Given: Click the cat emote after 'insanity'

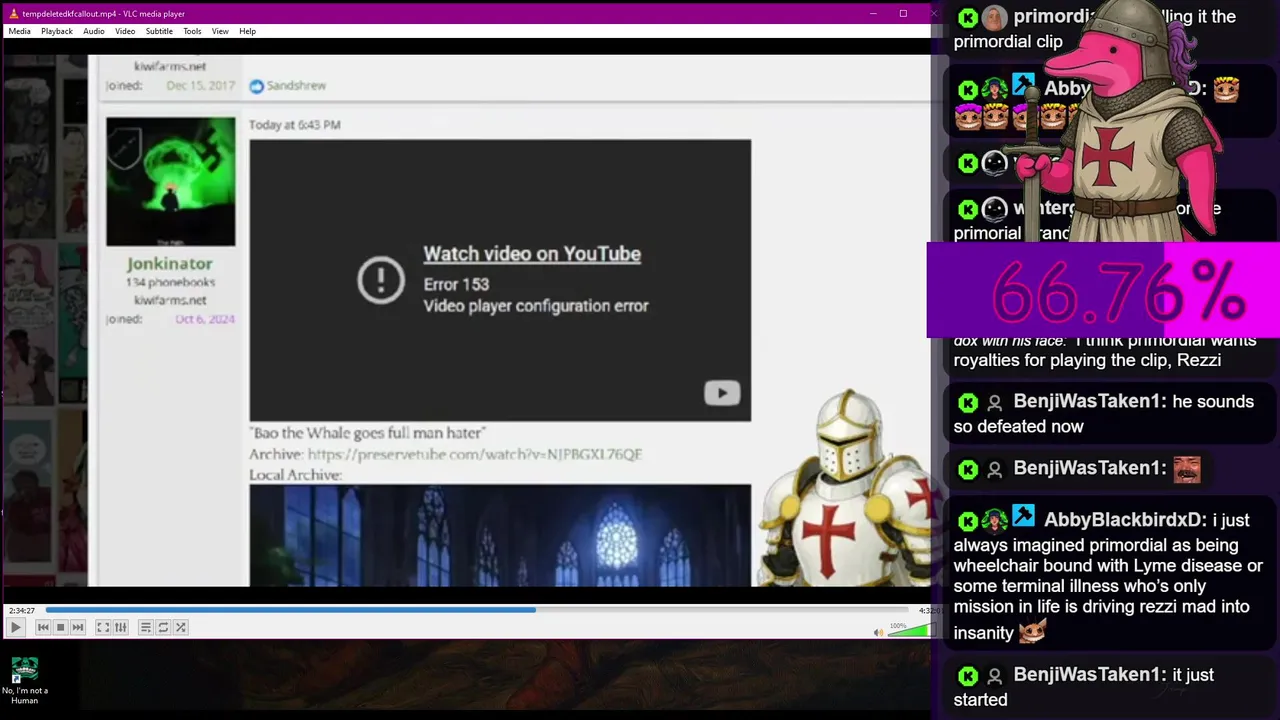Looking at the screenshot, I should point(1032,632).
